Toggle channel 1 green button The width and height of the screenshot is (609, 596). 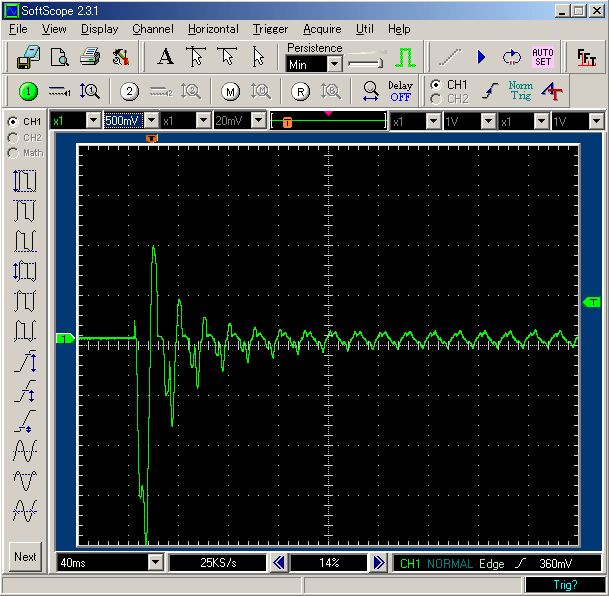click(x=28, y=91)
